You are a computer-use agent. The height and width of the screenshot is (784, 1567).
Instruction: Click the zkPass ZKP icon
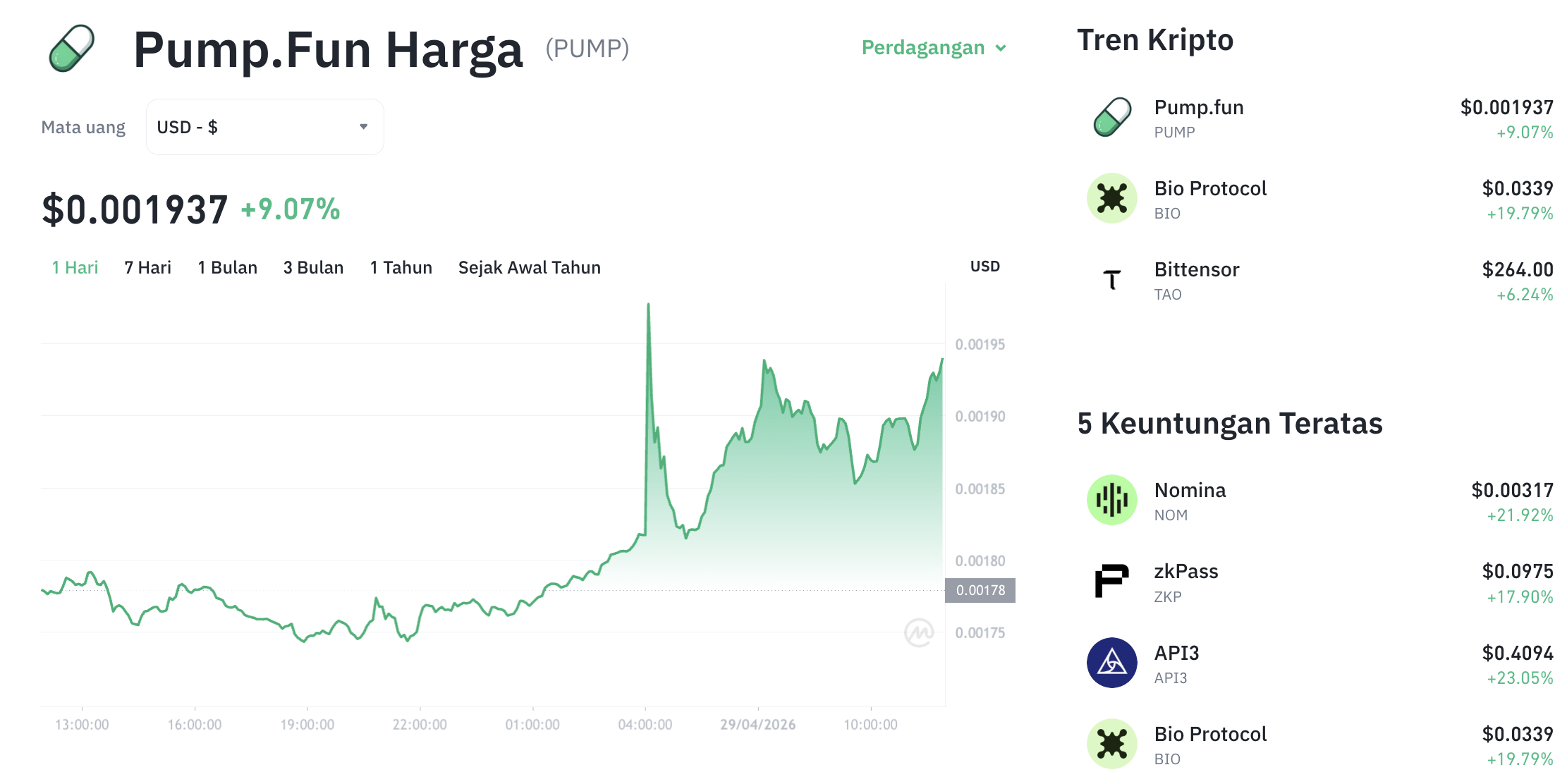(x=1111, y=582)
